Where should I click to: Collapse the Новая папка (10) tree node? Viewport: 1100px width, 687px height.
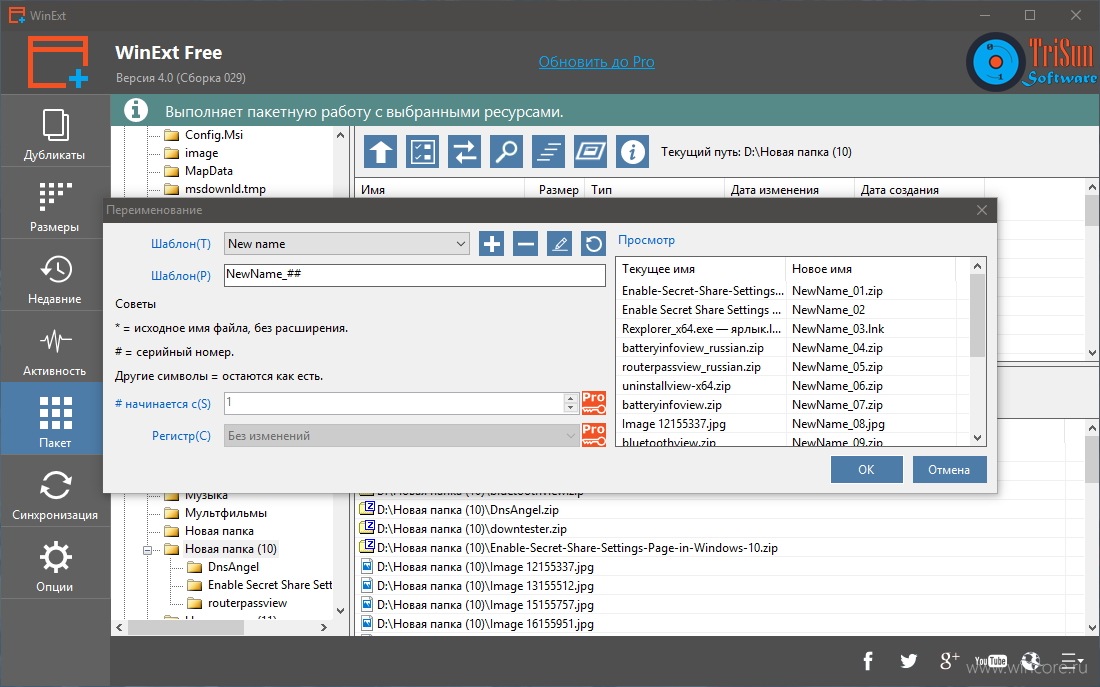148,549
